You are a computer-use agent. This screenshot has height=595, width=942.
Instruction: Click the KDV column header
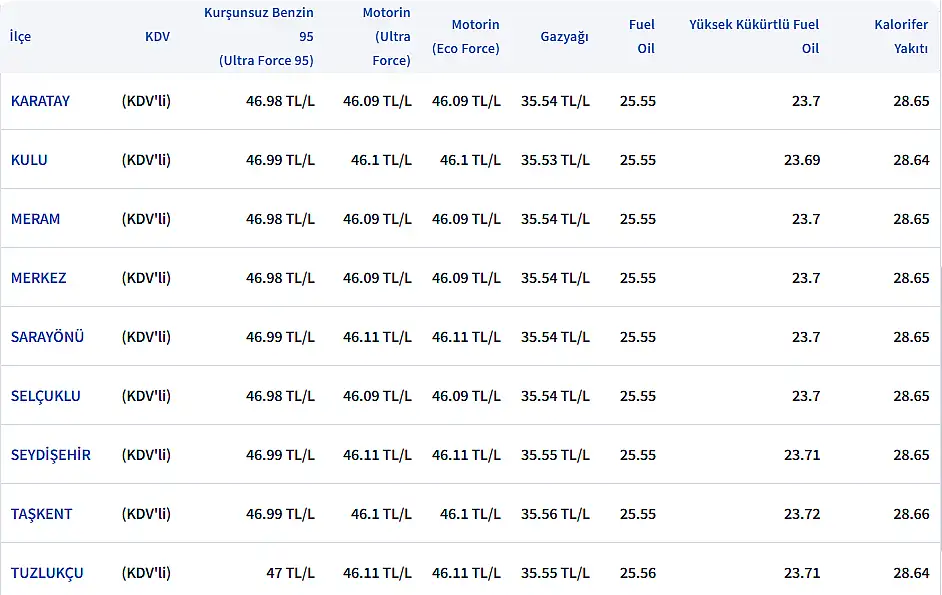pyautogui.click(x=157, y=37)
